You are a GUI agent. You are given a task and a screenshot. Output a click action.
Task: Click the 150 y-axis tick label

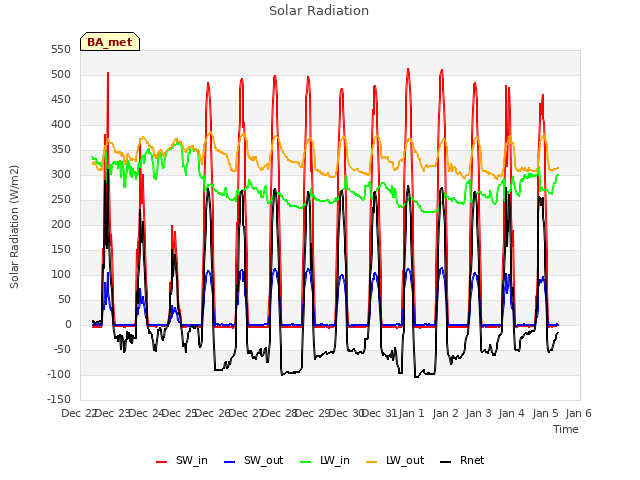point(61,249)
